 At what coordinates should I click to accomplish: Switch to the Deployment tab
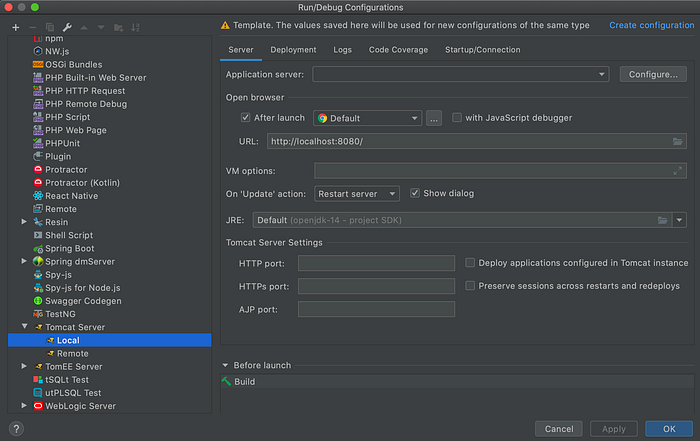click(x=293, y=50)
